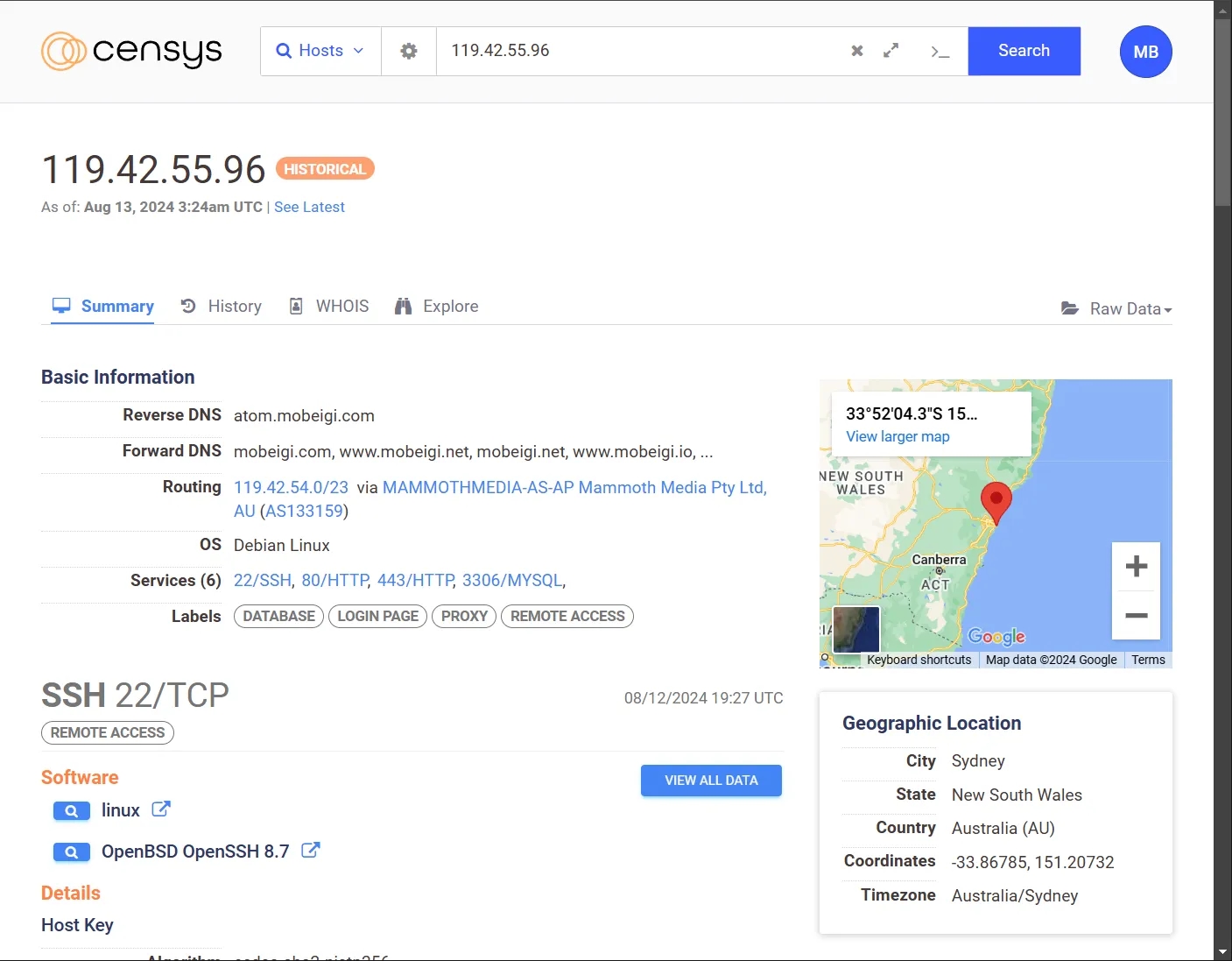Switch to the WHOIS tab
The width and height of the screenshot is (1232, 961).
coord(329,307)
